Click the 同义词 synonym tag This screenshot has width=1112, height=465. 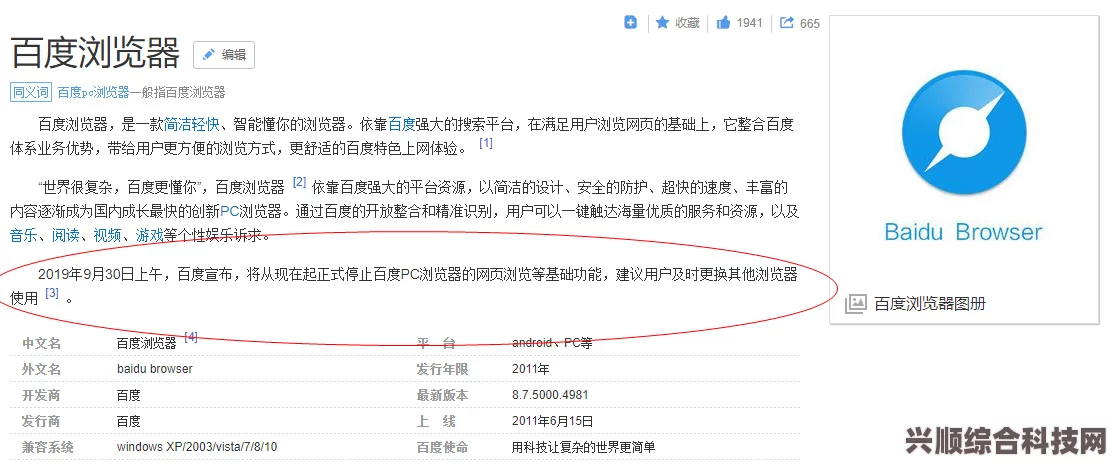(x=31, y=91)
